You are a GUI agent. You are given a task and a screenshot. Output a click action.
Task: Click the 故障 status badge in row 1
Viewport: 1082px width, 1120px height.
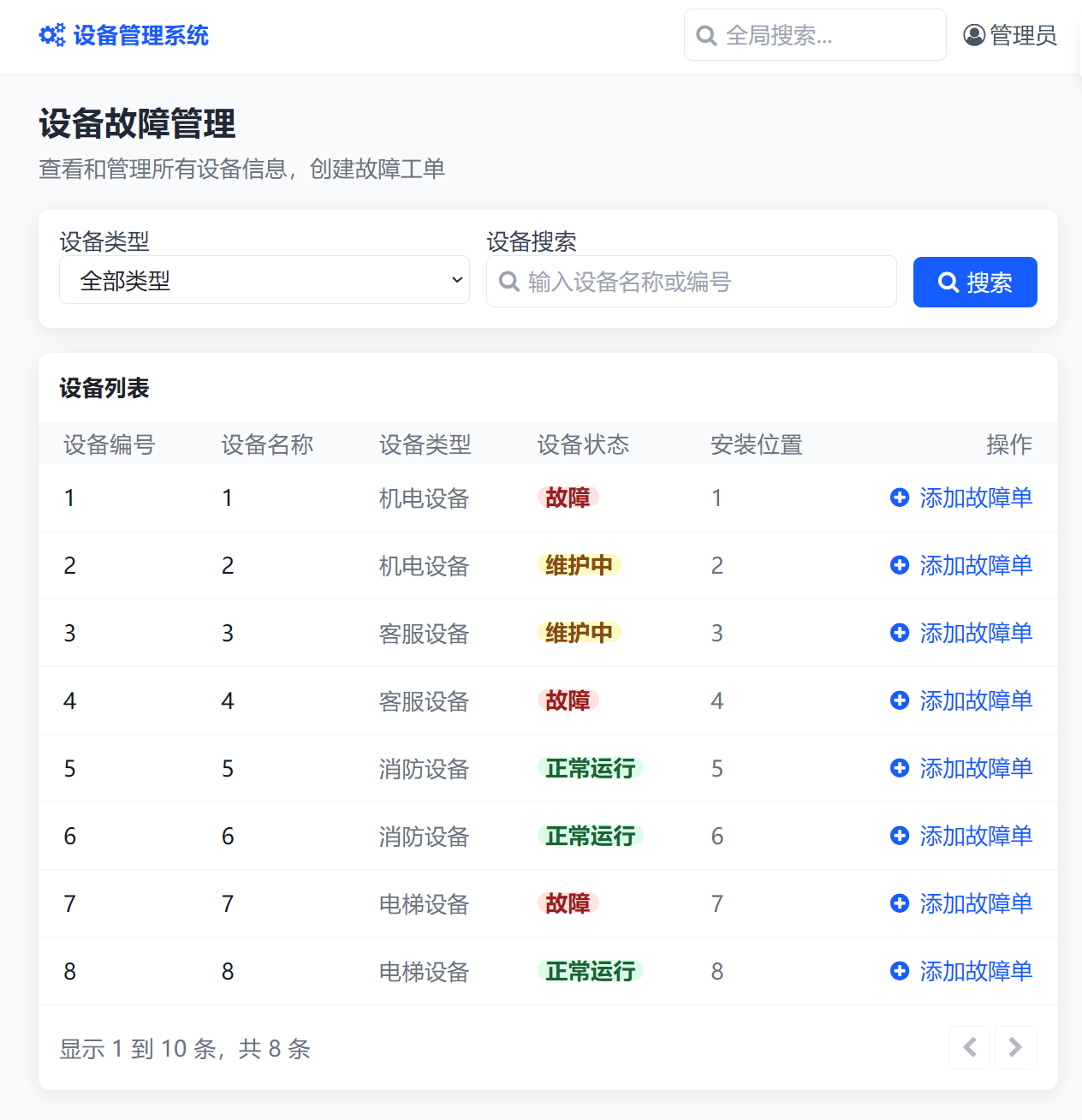click(x=568, y=497)
